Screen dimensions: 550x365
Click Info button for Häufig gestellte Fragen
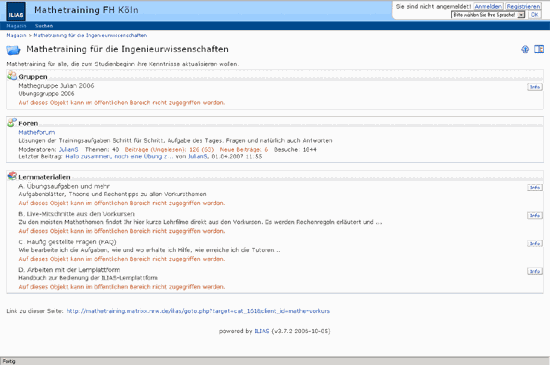[535, 243]
